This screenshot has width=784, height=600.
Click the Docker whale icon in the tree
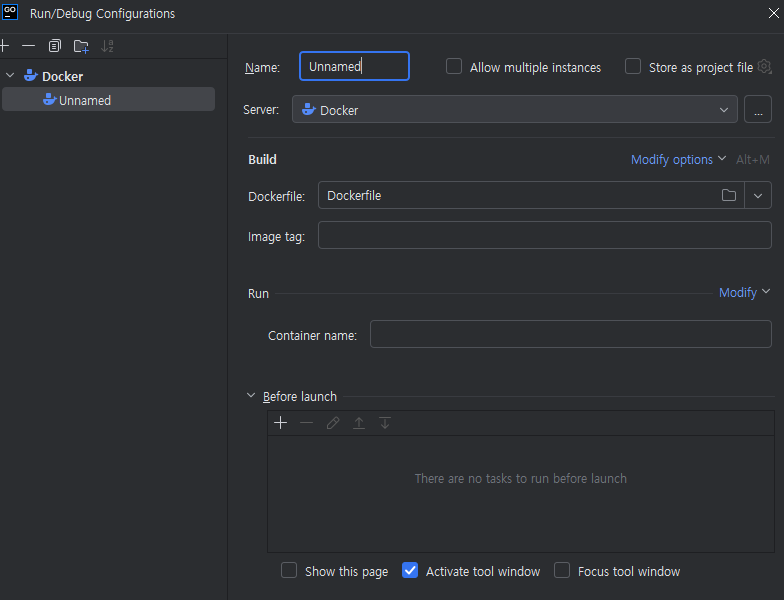tap(31, 76)
